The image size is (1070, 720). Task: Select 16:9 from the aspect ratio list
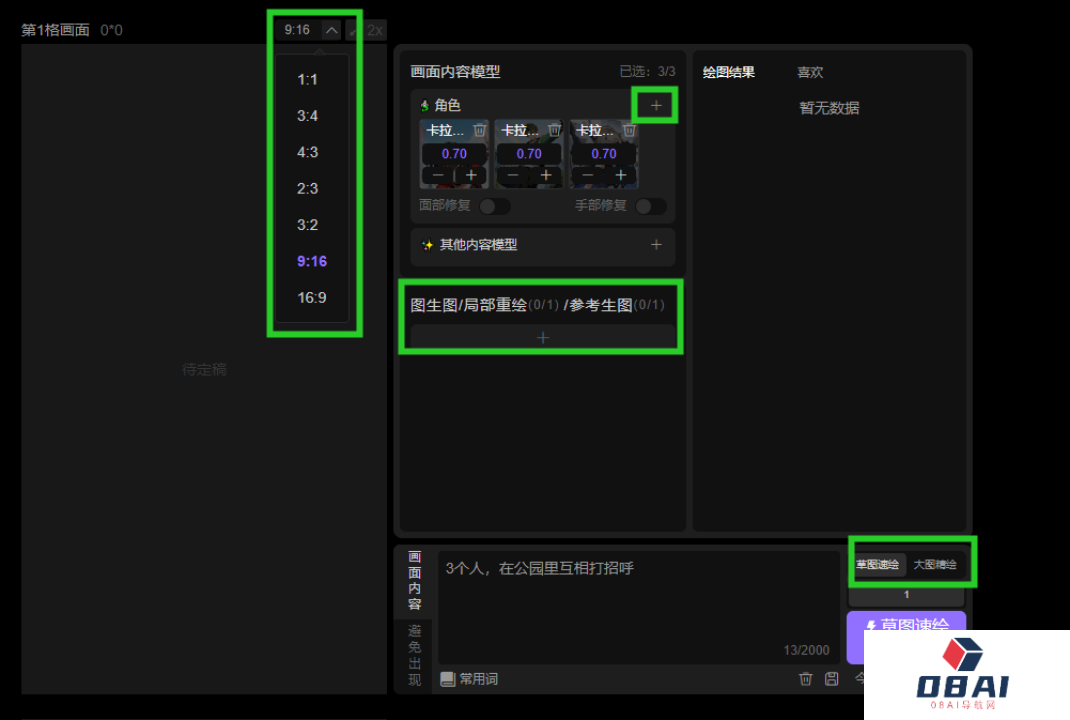[312, 297]
